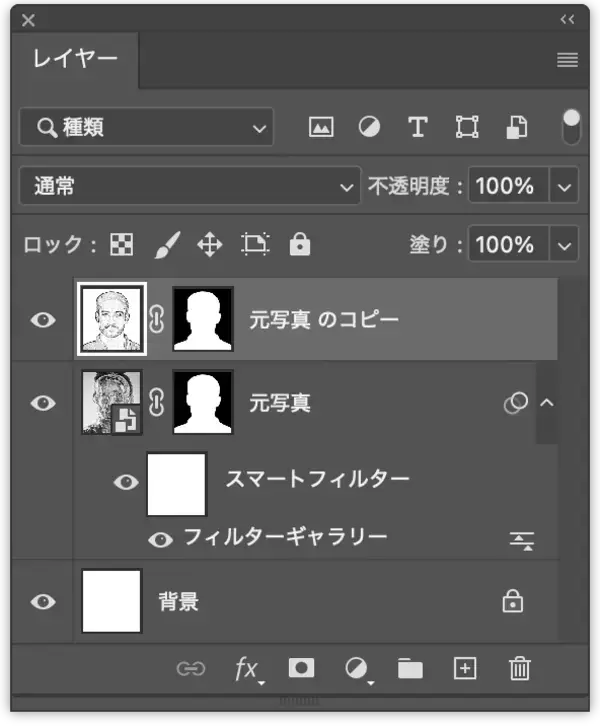Hide the 元写真 layer
The width and height of the screenshot is (600, 726).
pyautogui.click(x=43, y=403)
